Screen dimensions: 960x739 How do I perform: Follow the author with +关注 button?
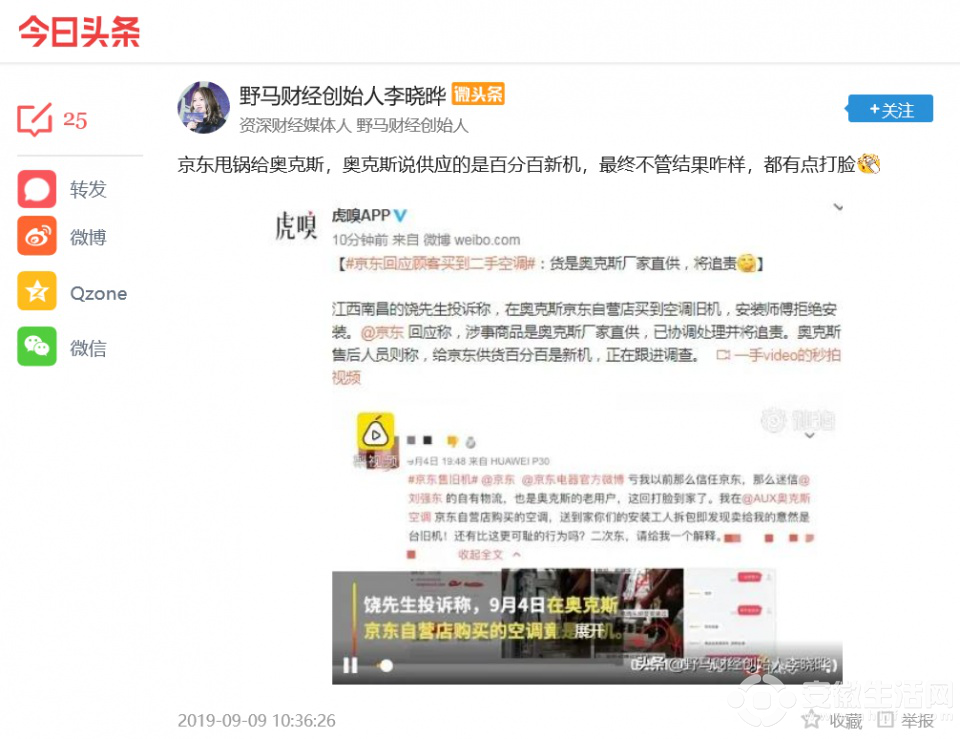890,109
